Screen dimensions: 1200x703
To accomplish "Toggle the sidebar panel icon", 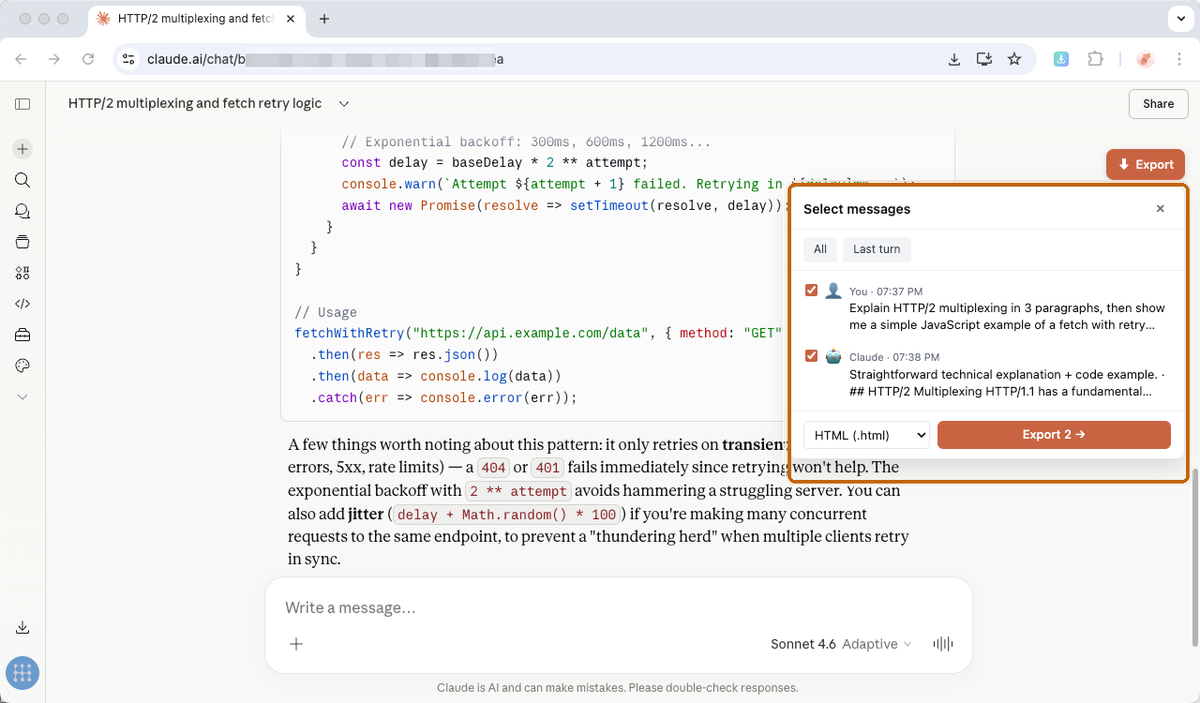I will 22,104.
